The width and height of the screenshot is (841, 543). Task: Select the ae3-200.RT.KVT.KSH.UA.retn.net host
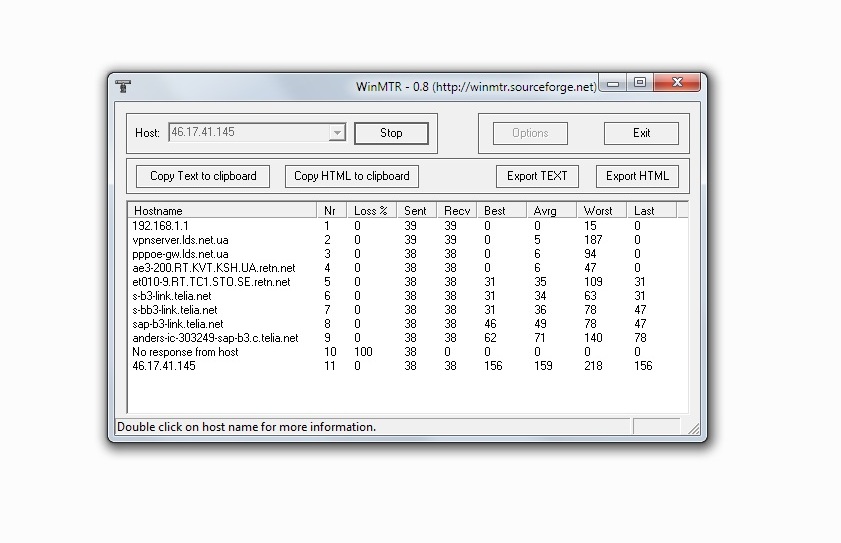213,268
